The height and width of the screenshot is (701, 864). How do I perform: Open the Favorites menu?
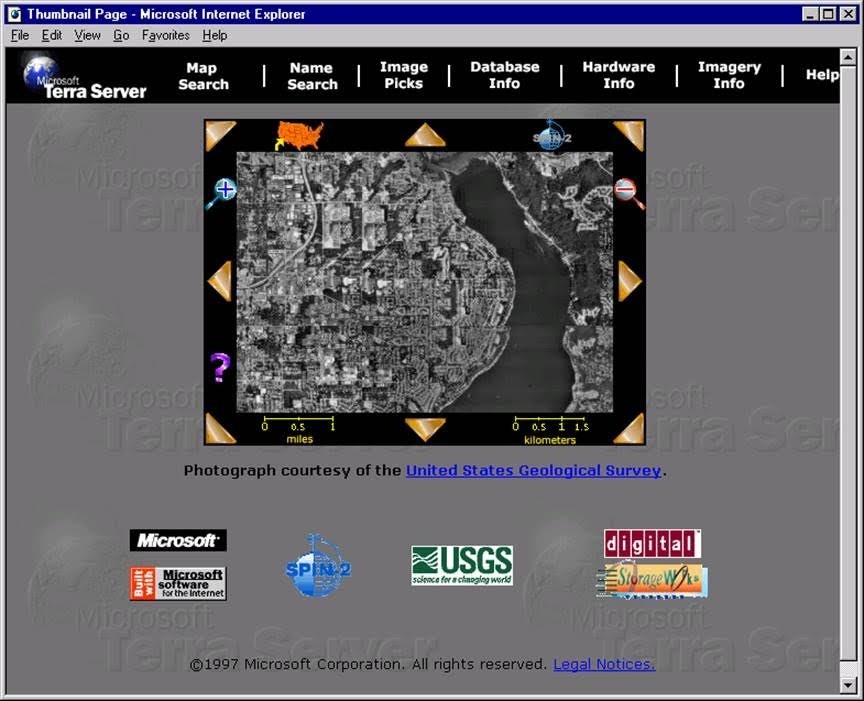point(166,35)
